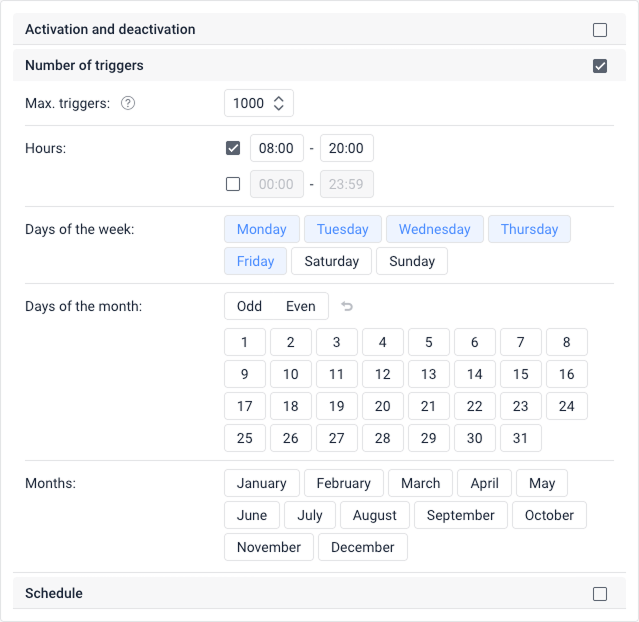Select Even days of the month
Image resolution: width=639 pixels, height=622 pixels.
click(x=300, y=307)
